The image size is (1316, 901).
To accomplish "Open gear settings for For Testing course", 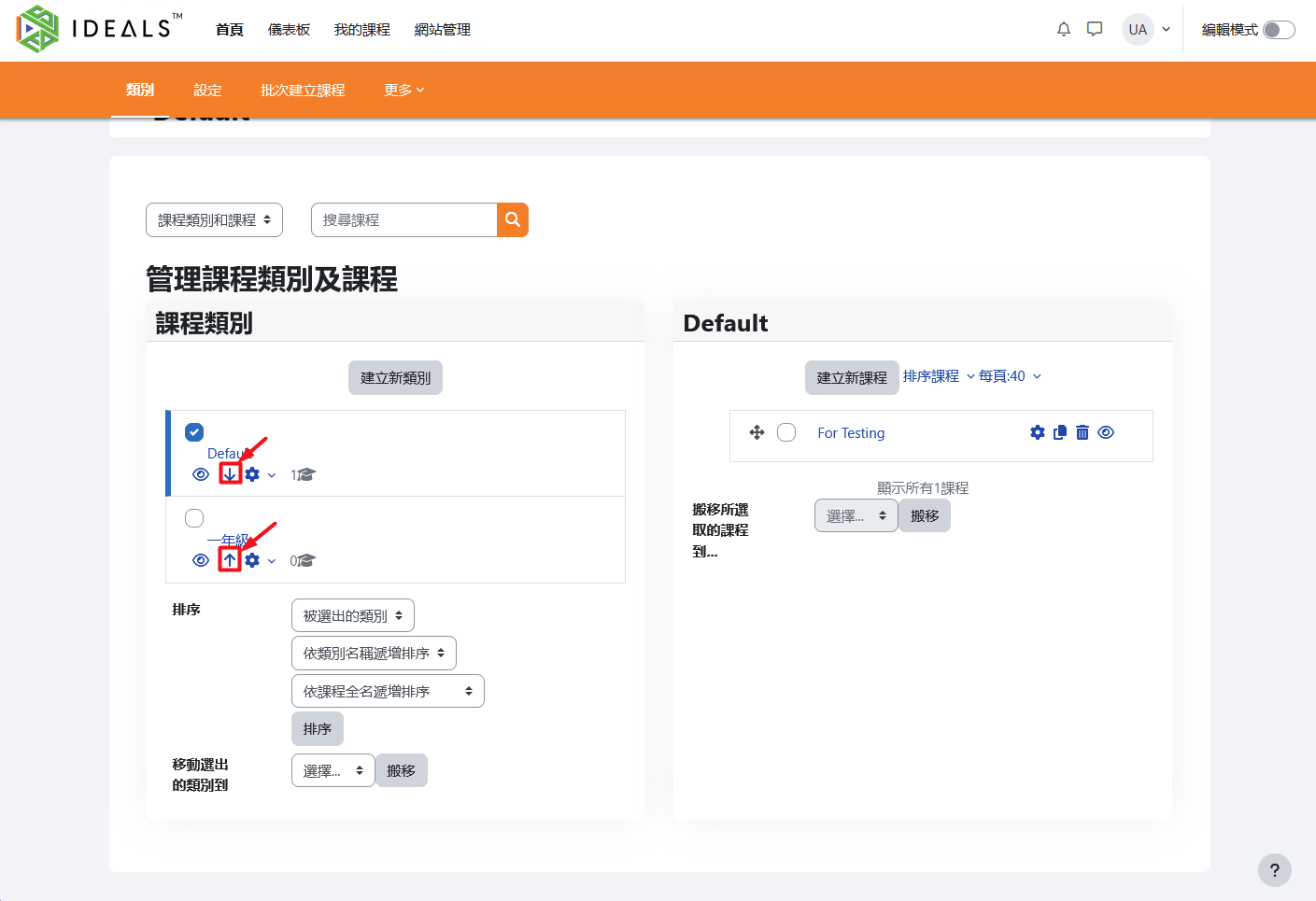I will [x=1037, y=432].
